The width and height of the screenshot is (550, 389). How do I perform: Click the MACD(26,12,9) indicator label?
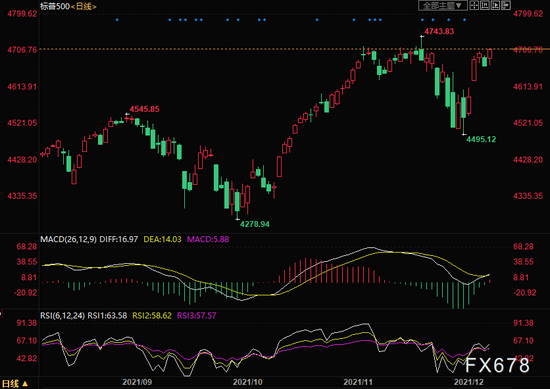point(68,239)
